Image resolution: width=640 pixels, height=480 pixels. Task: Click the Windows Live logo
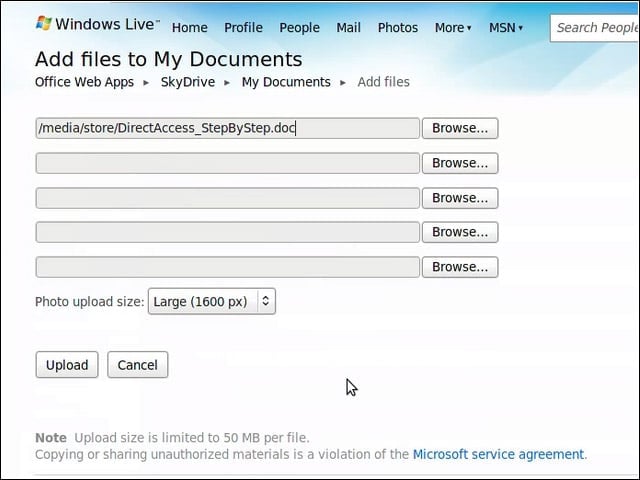pyautogui.click(x=97, y=24)
